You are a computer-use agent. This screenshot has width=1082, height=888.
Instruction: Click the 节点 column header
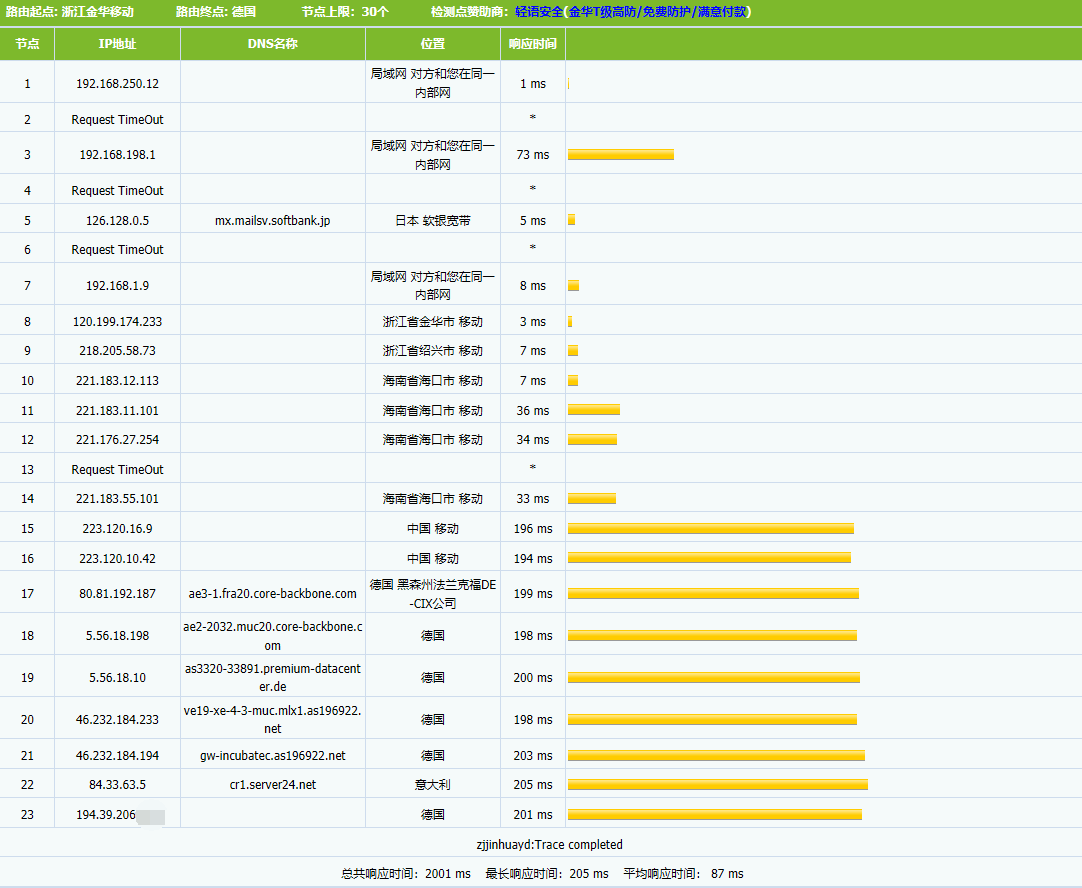pyautogui.click(x=27, y=44)
